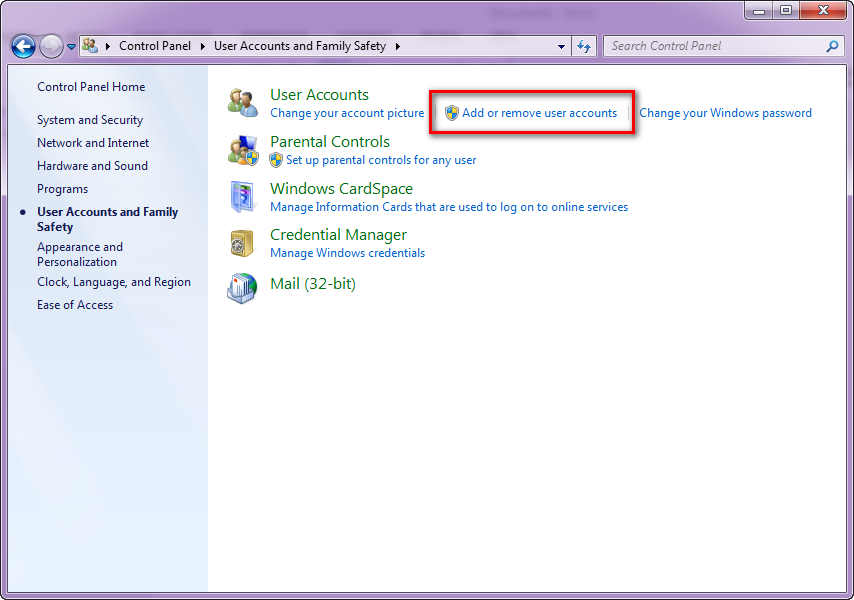This screenshot has height=600, width=854.
Task: Expand the arrow after Control Panel breadcrumb
Action: click(x=203, y=46)
